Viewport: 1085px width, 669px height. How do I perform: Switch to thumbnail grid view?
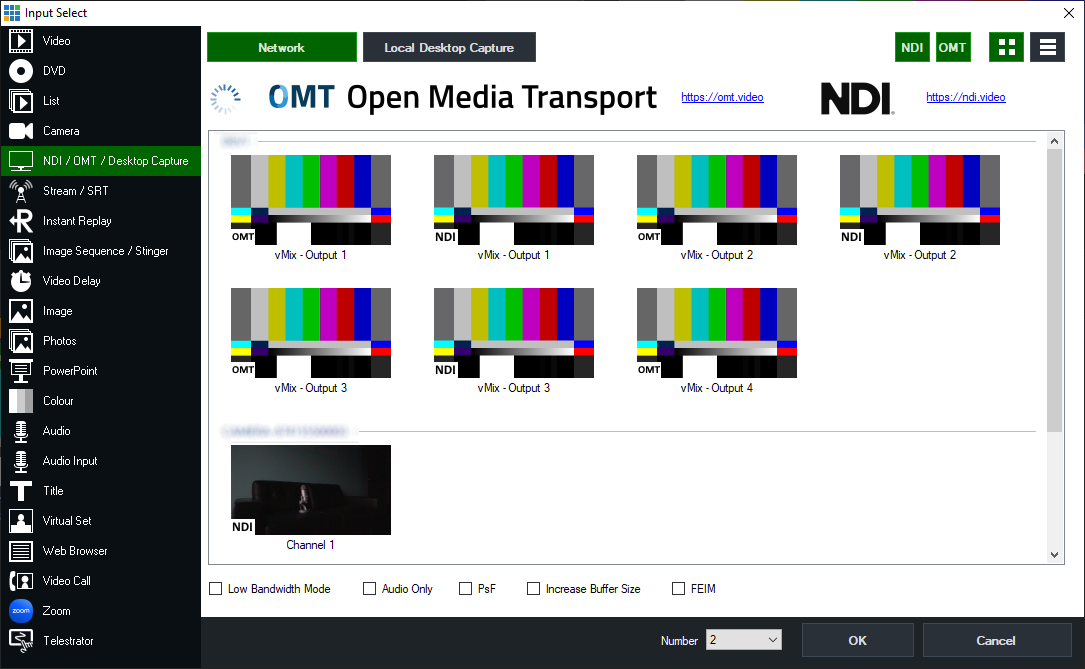(1006, 47)
